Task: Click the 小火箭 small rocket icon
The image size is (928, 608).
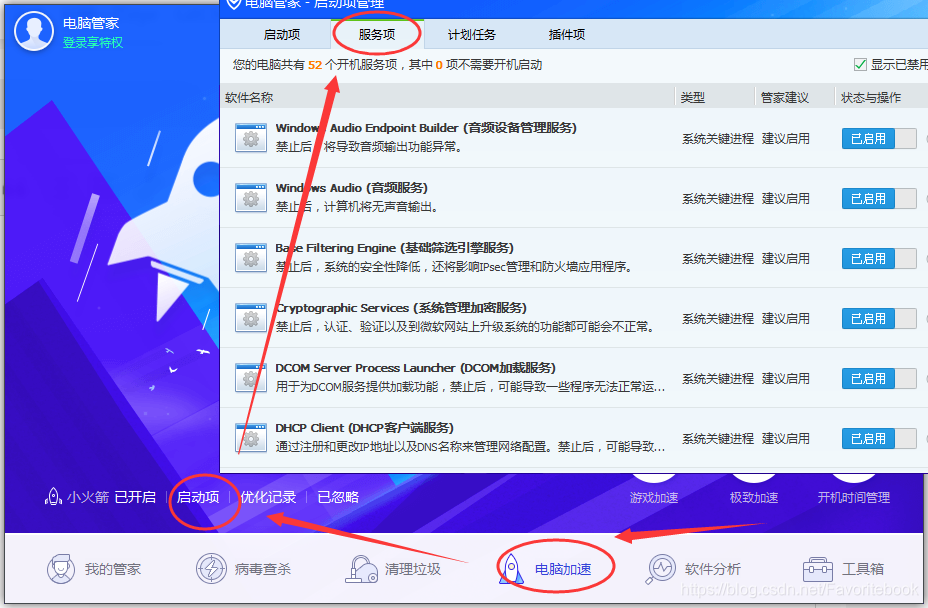Action: 53,497
